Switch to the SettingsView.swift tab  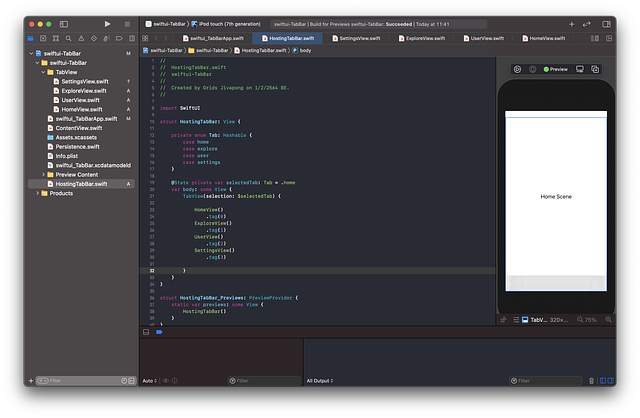(356, 38)
